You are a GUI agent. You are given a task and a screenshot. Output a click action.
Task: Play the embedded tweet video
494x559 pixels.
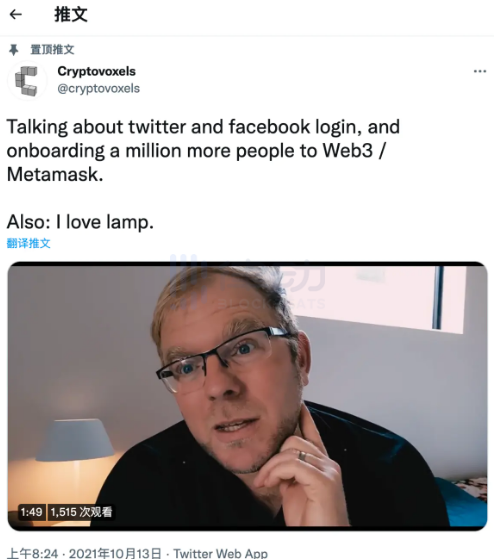[247, 396]
